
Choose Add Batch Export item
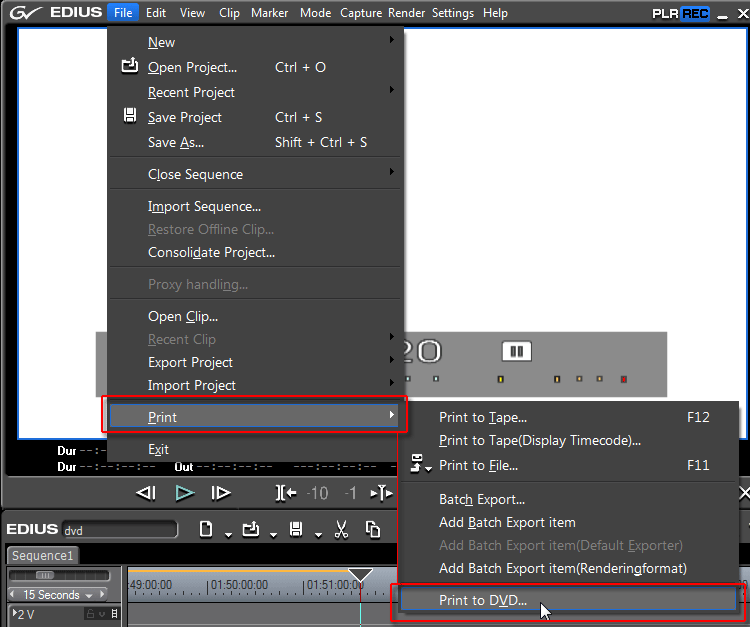(x=568, y=522)
